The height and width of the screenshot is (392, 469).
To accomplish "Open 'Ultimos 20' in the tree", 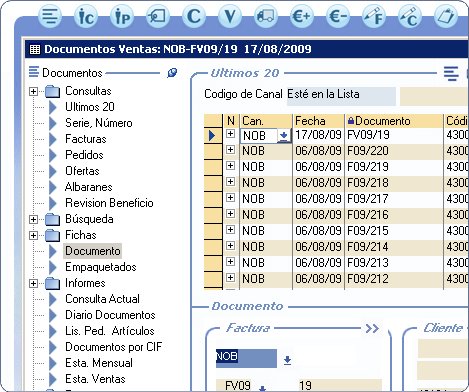I will 90,107.
